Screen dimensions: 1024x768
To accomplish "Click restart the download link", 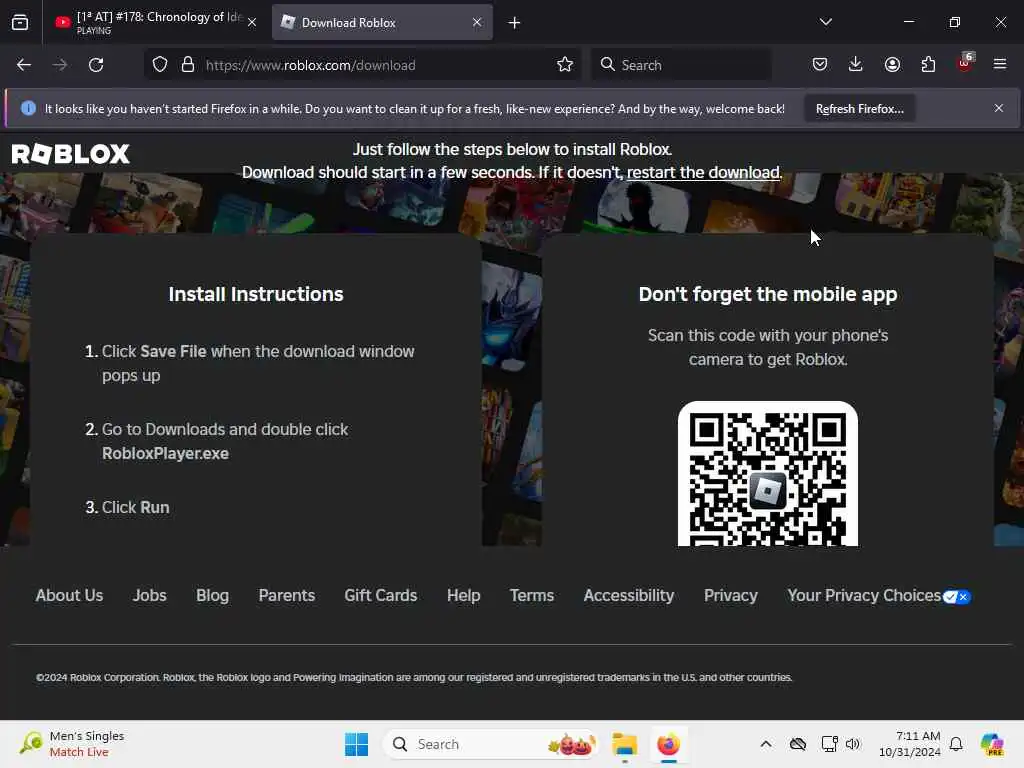I will (703, 172).
